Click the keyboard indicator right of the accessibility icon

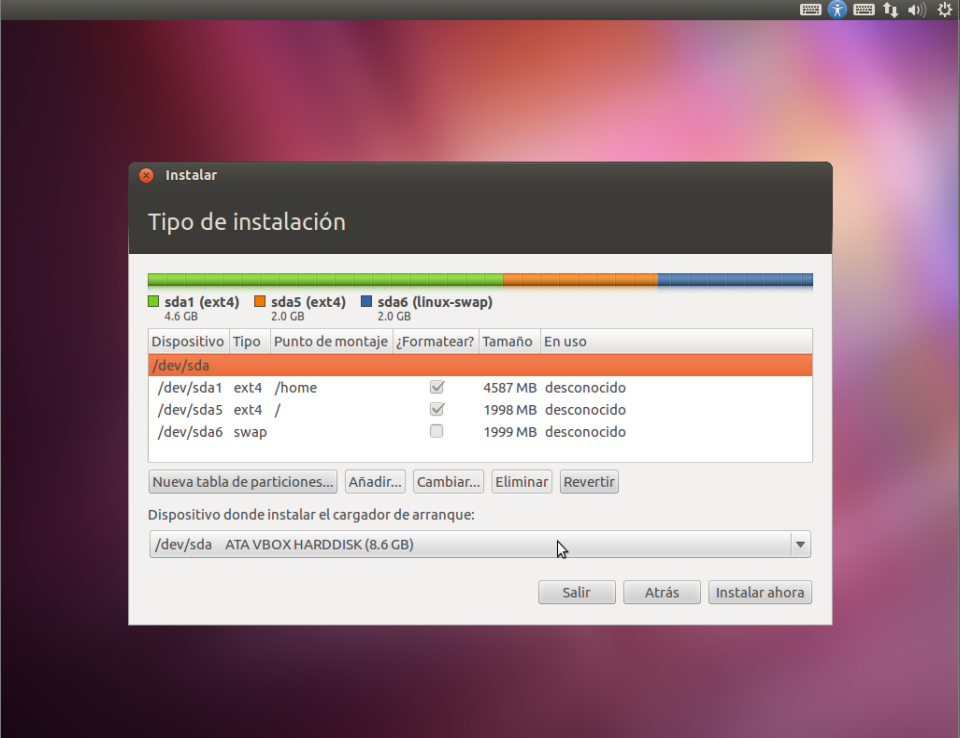(x=863, y=10)
